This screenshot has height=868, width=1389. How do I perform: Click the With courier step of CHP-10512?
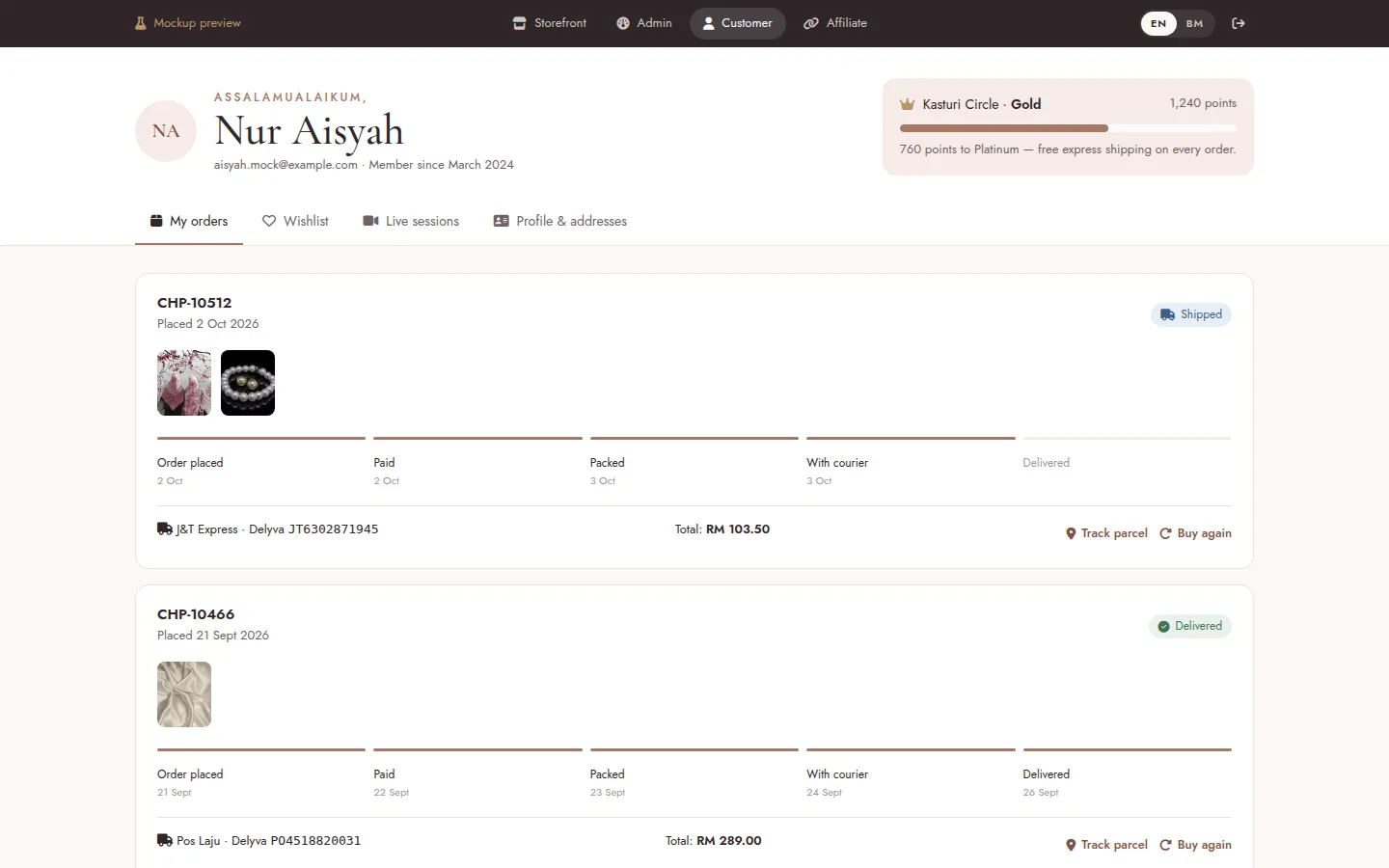pos(911,462)
